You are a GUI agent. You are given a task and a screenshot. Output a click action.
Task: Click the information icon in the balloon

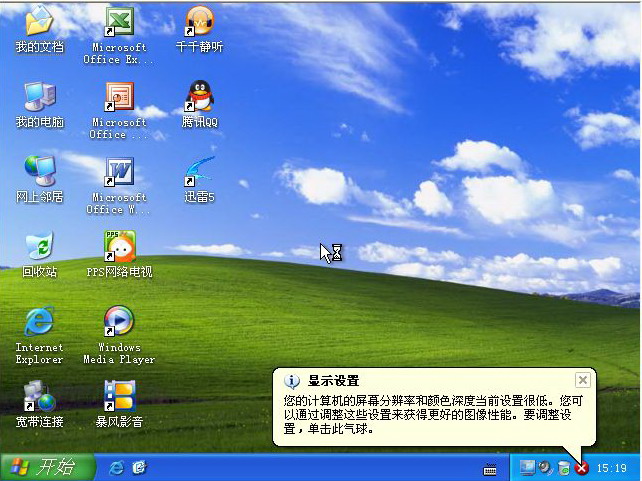(x=292, y=382)
